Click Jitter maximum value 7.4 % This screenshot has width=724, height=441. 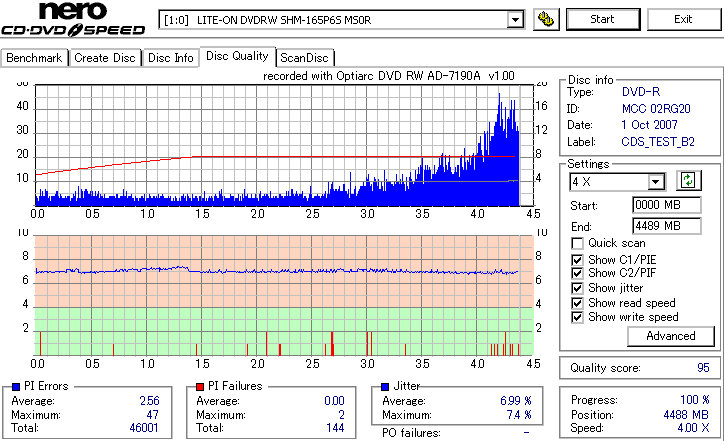pos(519,415)
